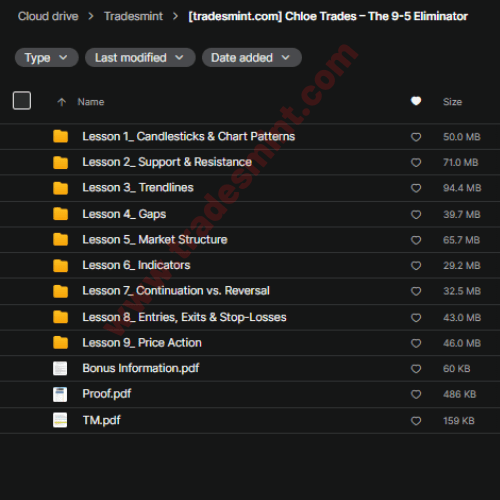
Task: Click the sort direction arrow beside Name
Action: (x=62, y=102)
